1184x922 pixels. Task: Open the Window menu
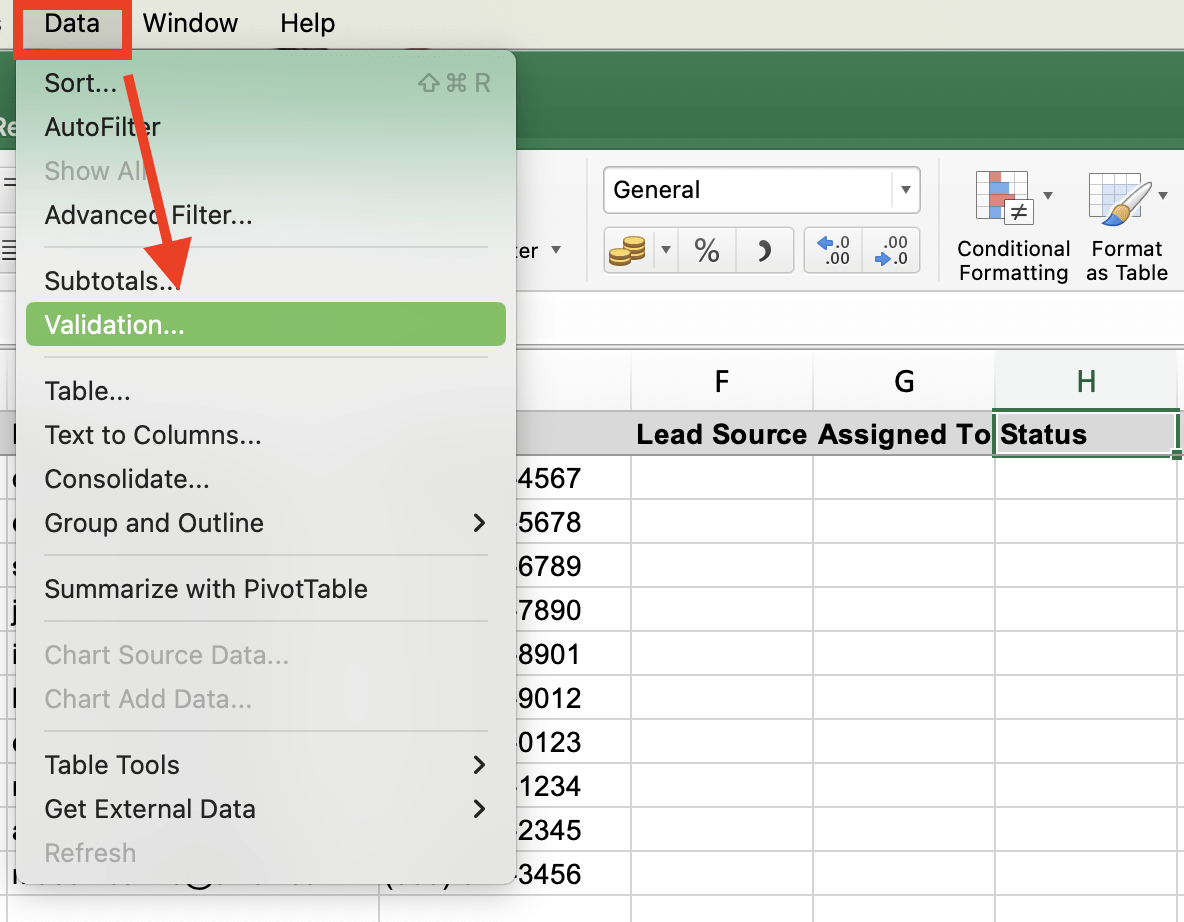click(190, 23)
